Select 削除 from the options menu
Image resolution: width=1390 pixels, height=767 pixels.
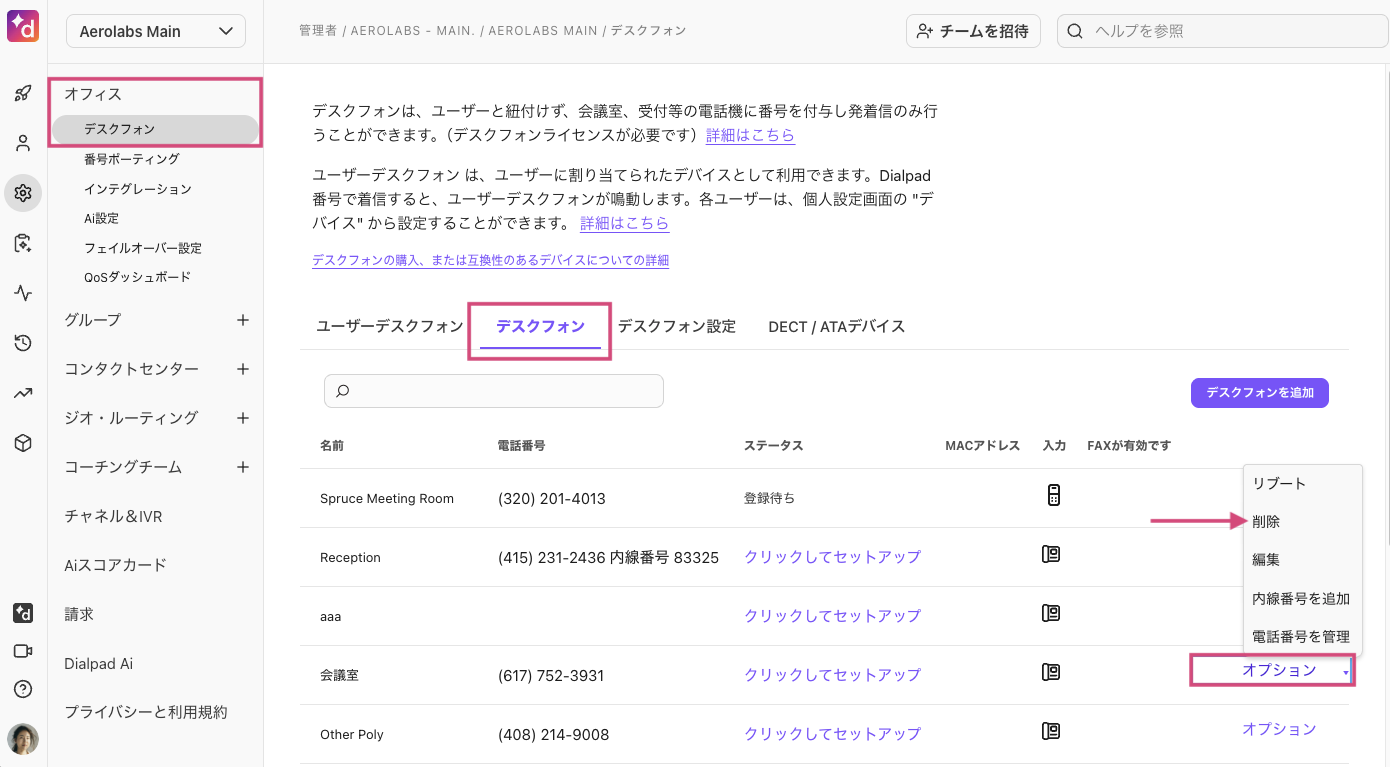1303,521
